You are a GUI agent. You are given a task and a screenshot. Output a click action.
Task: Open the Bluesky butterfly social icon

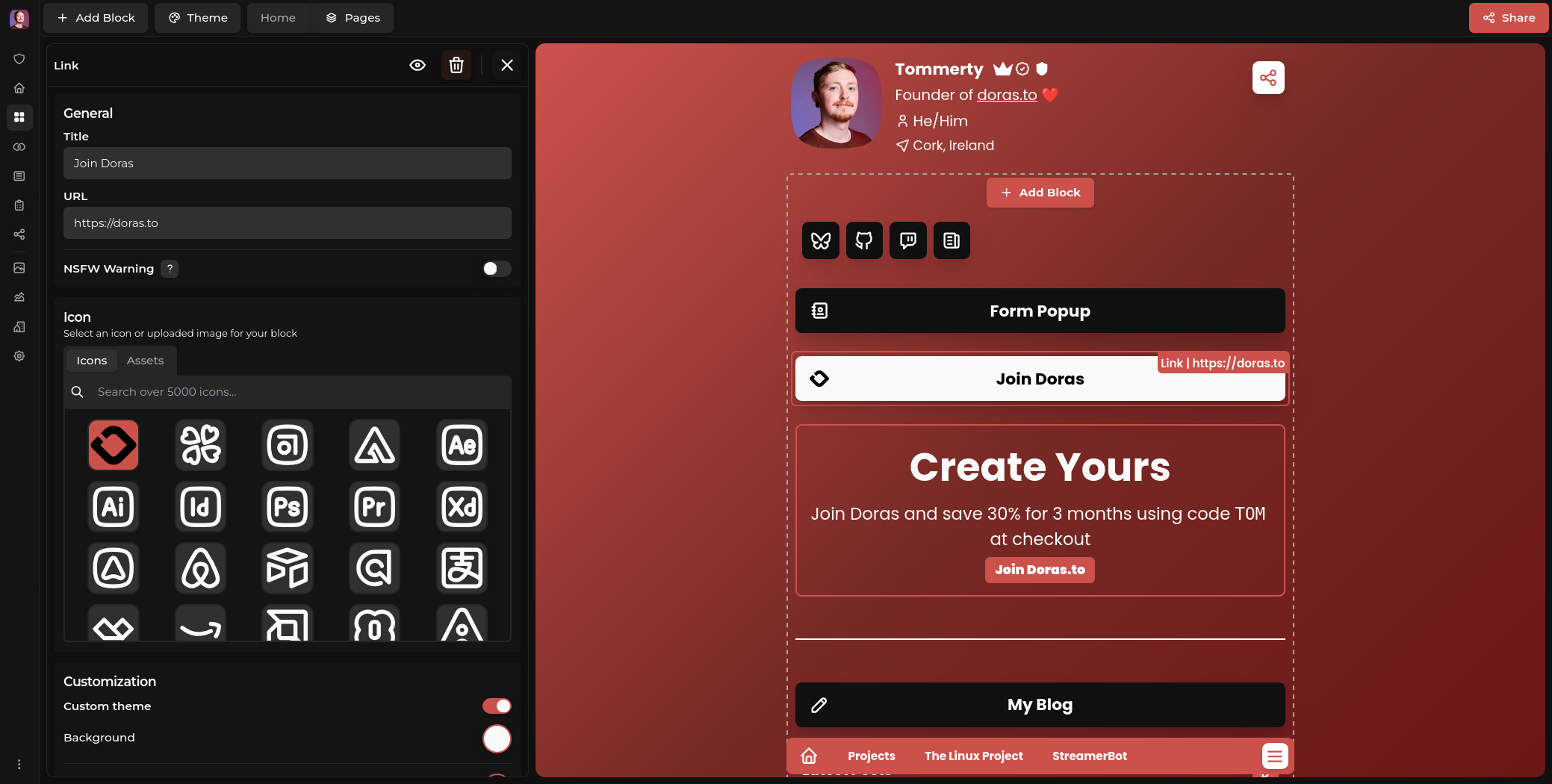coord(821,240)
